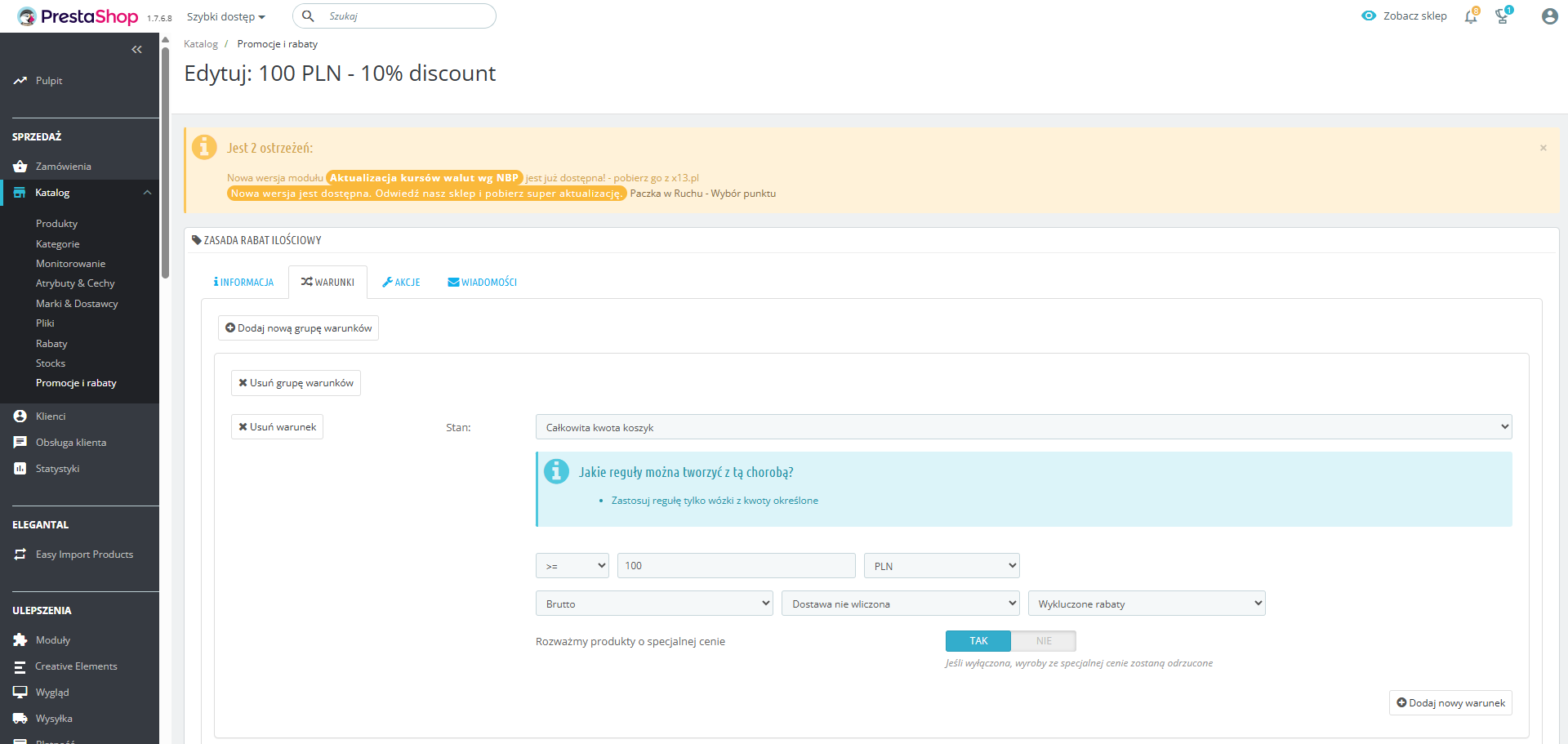This screenshot has width=1568, height=744.
Task: Click the Usuń warunek button
Action: 277,427
